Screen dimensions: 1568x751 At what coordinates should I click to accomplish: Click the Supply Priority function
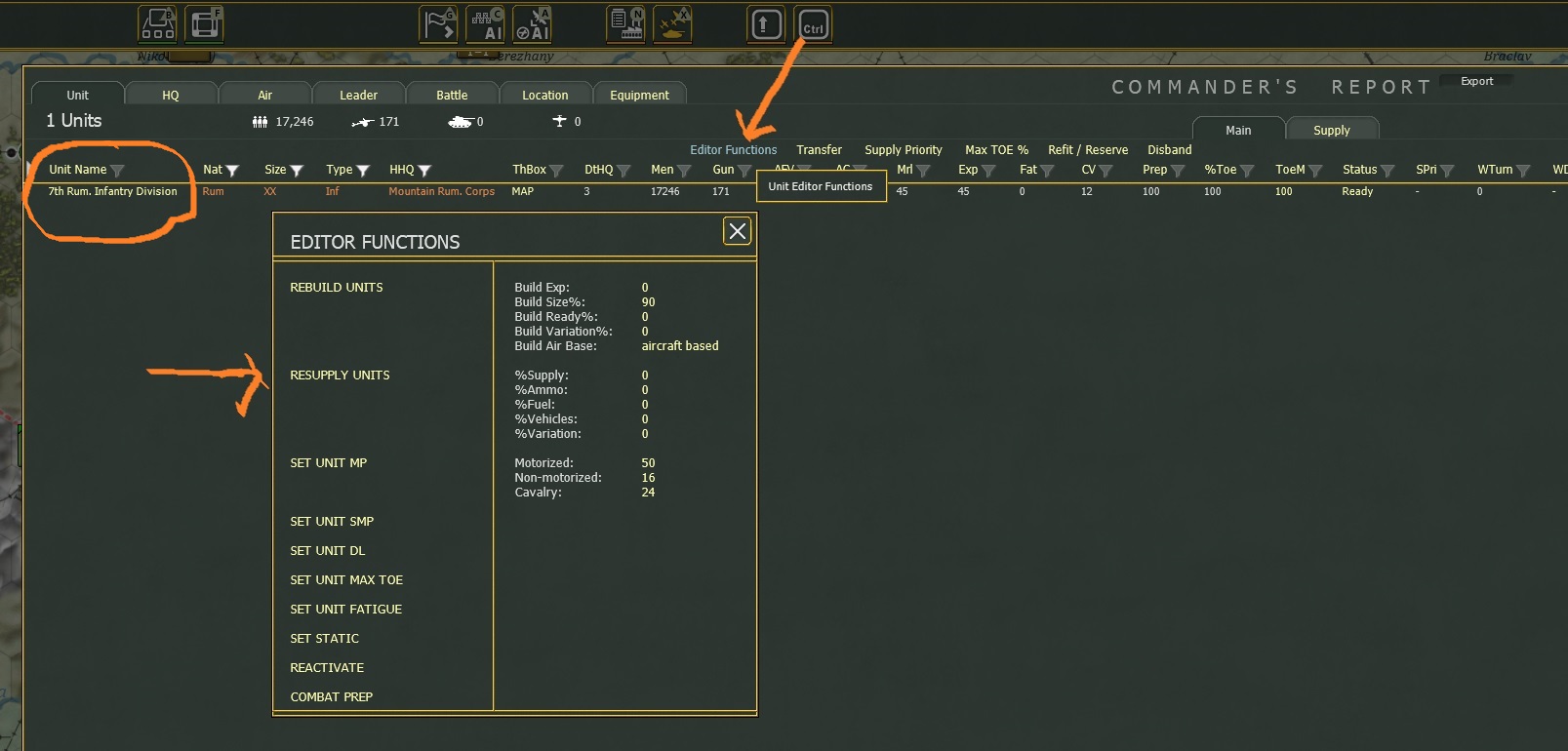coord(904,150)
